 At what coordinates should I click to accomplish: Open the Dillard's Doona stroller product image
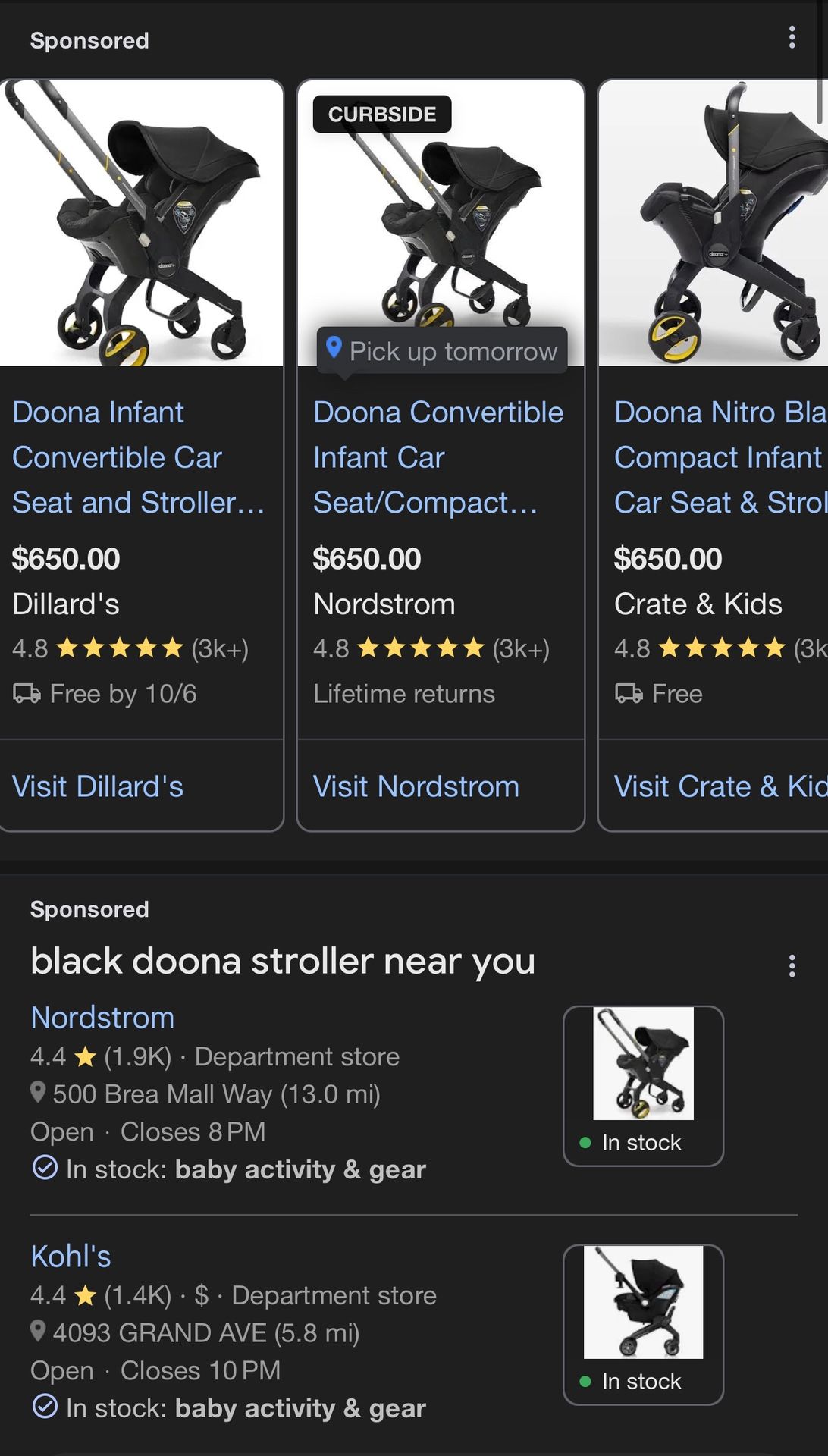tap(142, 223)
